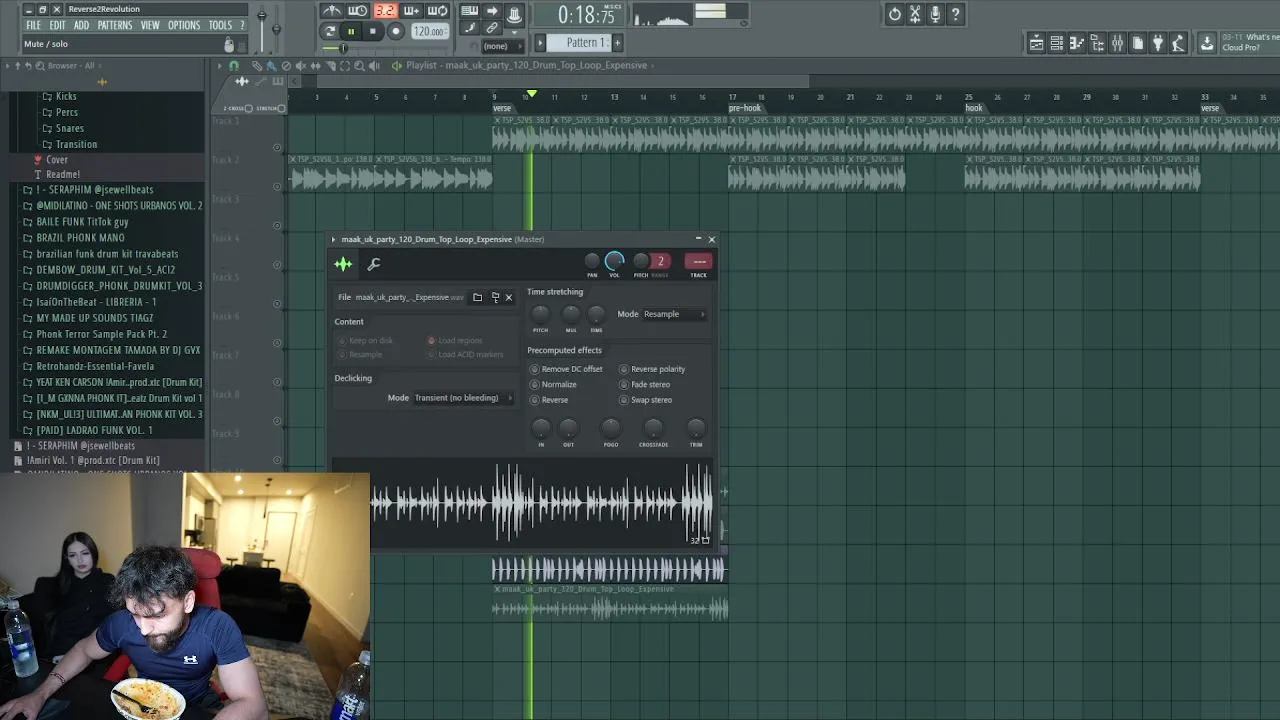Enable Reverse effect
The image size is (1280, 720).
coord(549,400)
